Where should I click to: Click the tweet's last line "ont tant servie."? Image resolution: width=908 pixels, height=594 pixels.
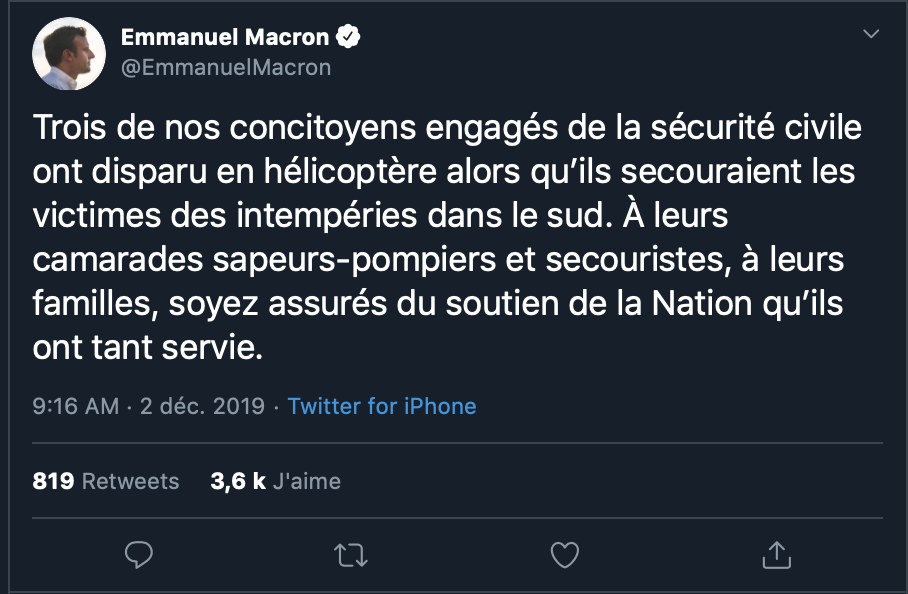[136, 347]
